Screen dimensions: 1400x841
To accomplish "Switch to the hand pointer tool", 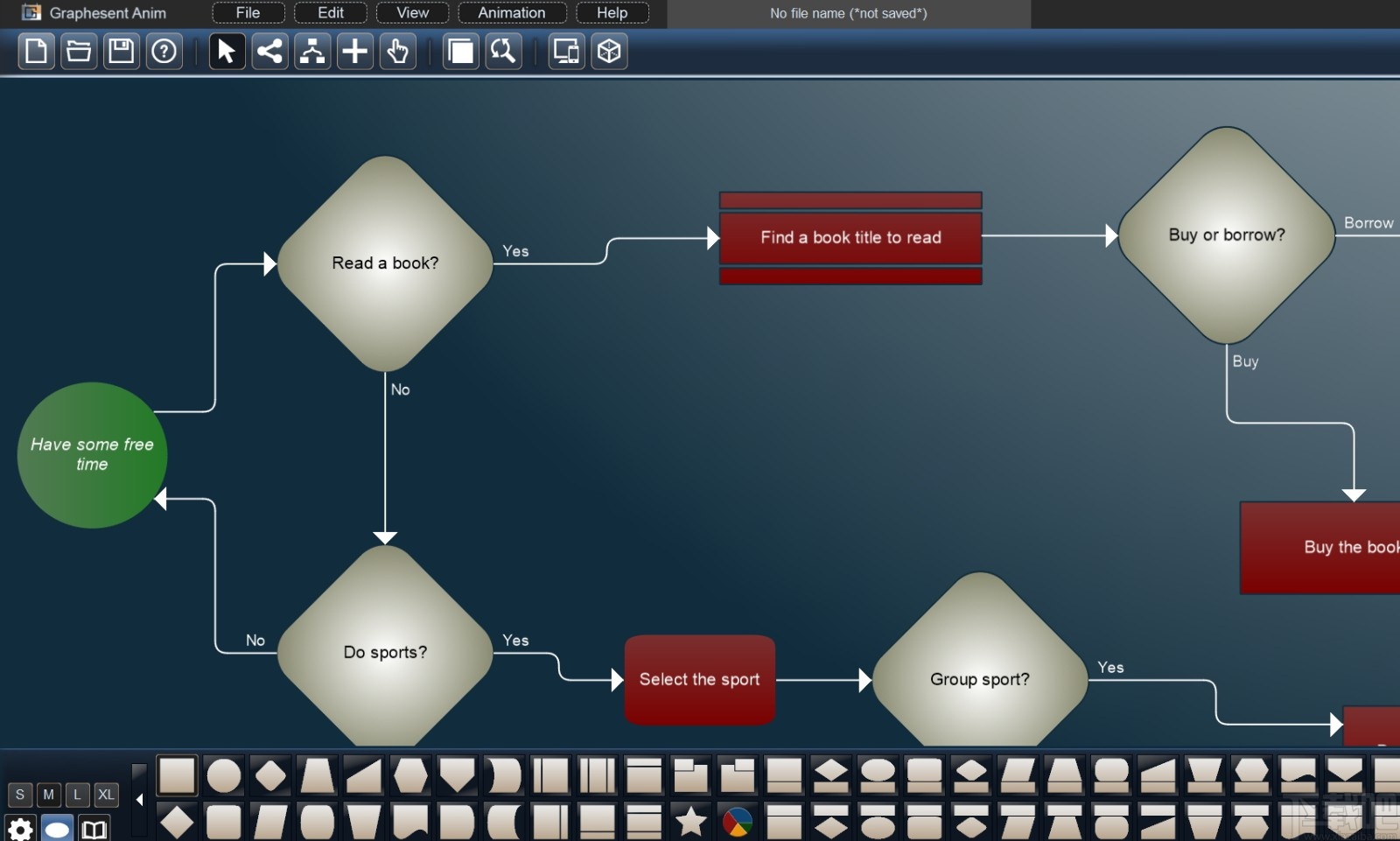I will click(397, 52).
